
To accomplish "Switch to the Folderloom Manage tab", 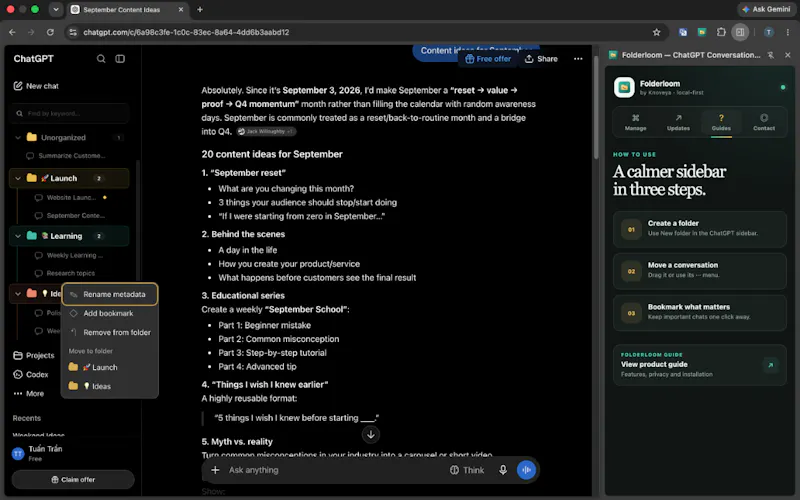I will tap(635, 122).
